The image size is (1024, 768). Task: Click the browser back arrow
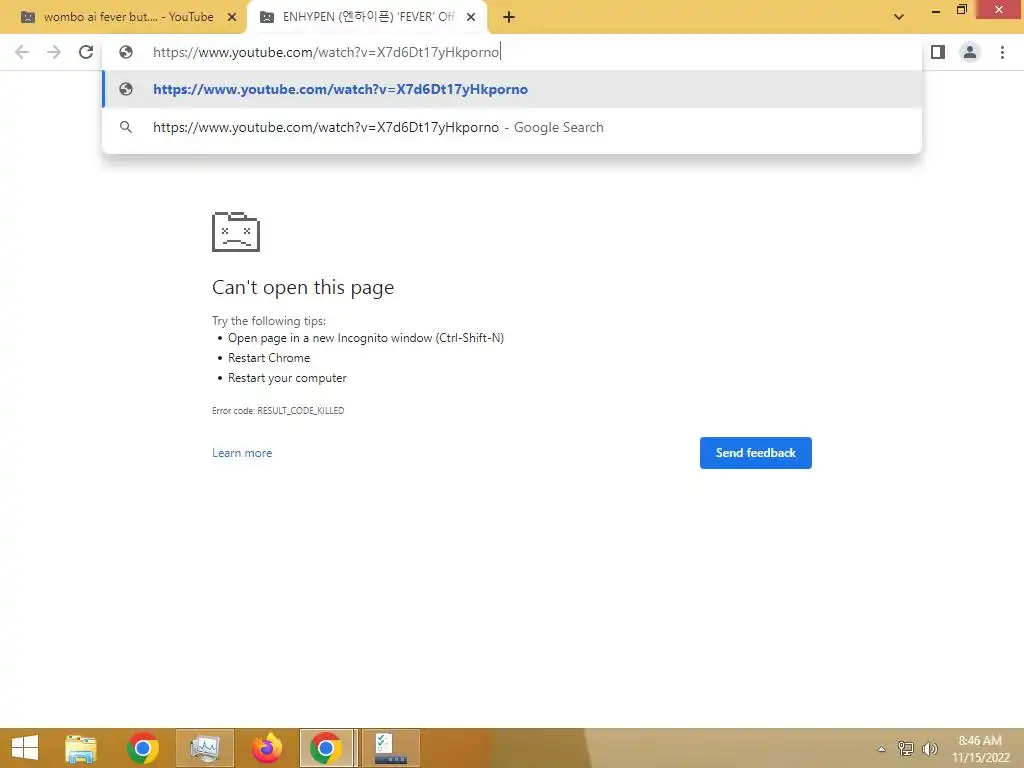click(x=22, y=52)
